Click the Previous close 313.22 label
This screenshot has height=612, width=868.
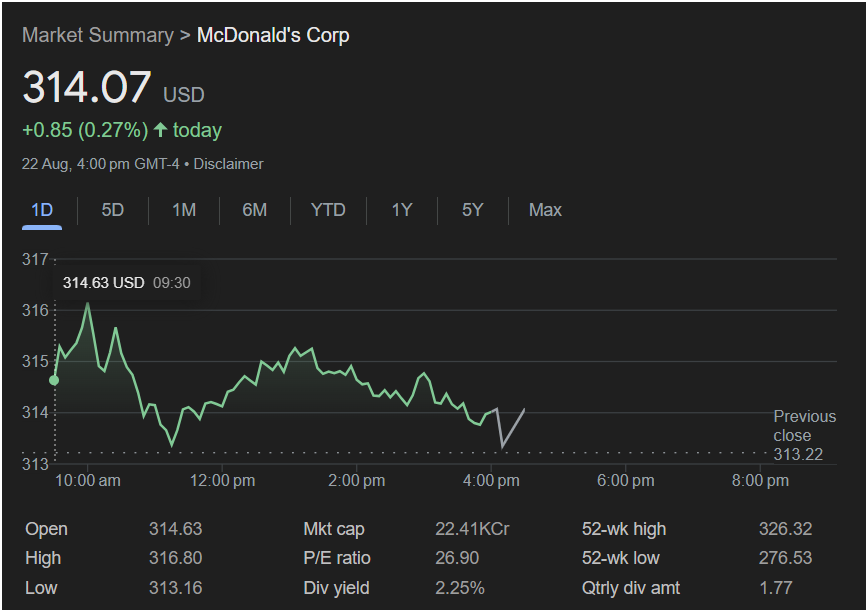click(x=804, y=435)
